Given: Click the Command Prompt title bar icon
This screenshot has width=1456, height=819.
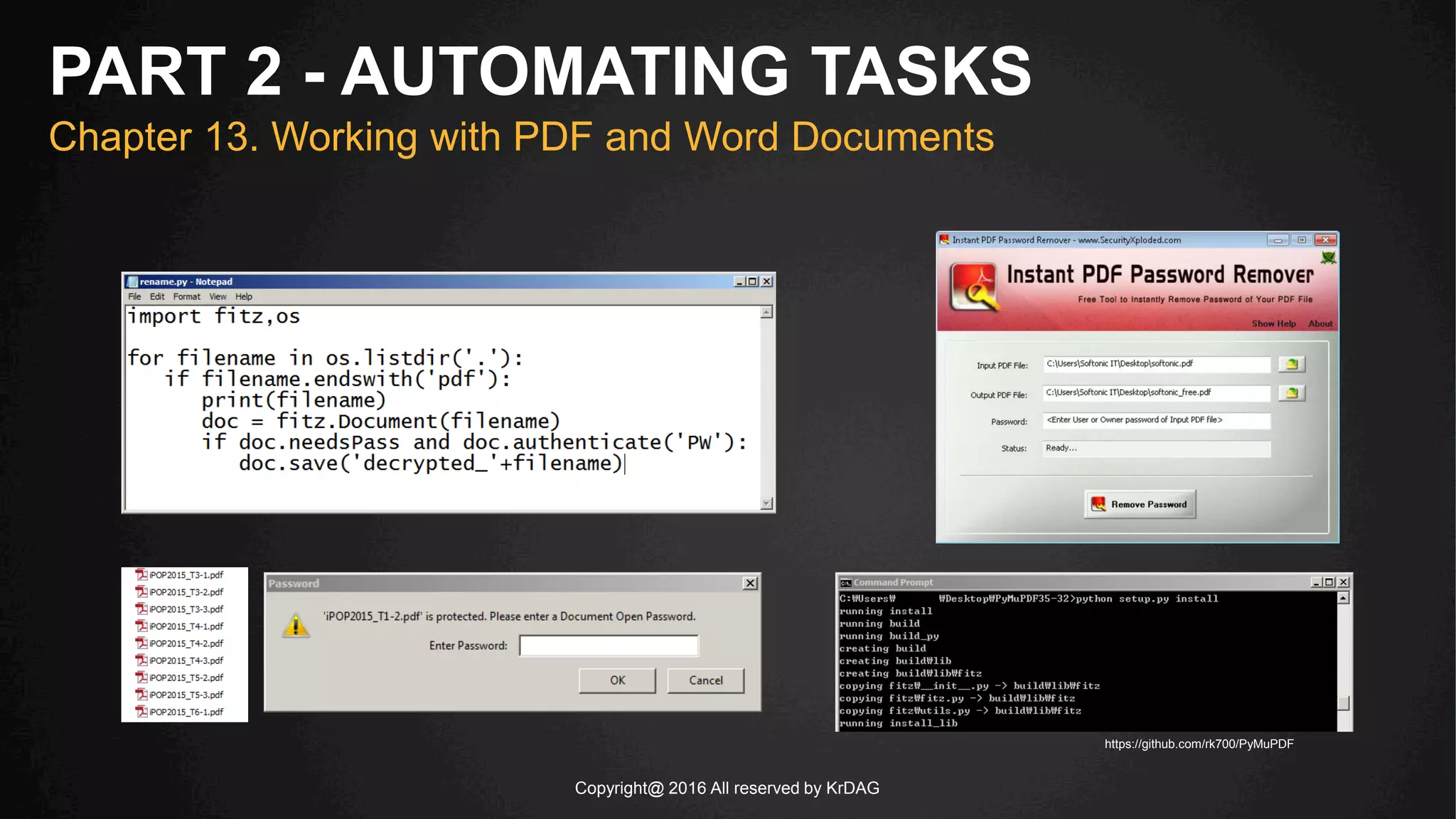Looking at the screenshot, I should tap(845, 582).
